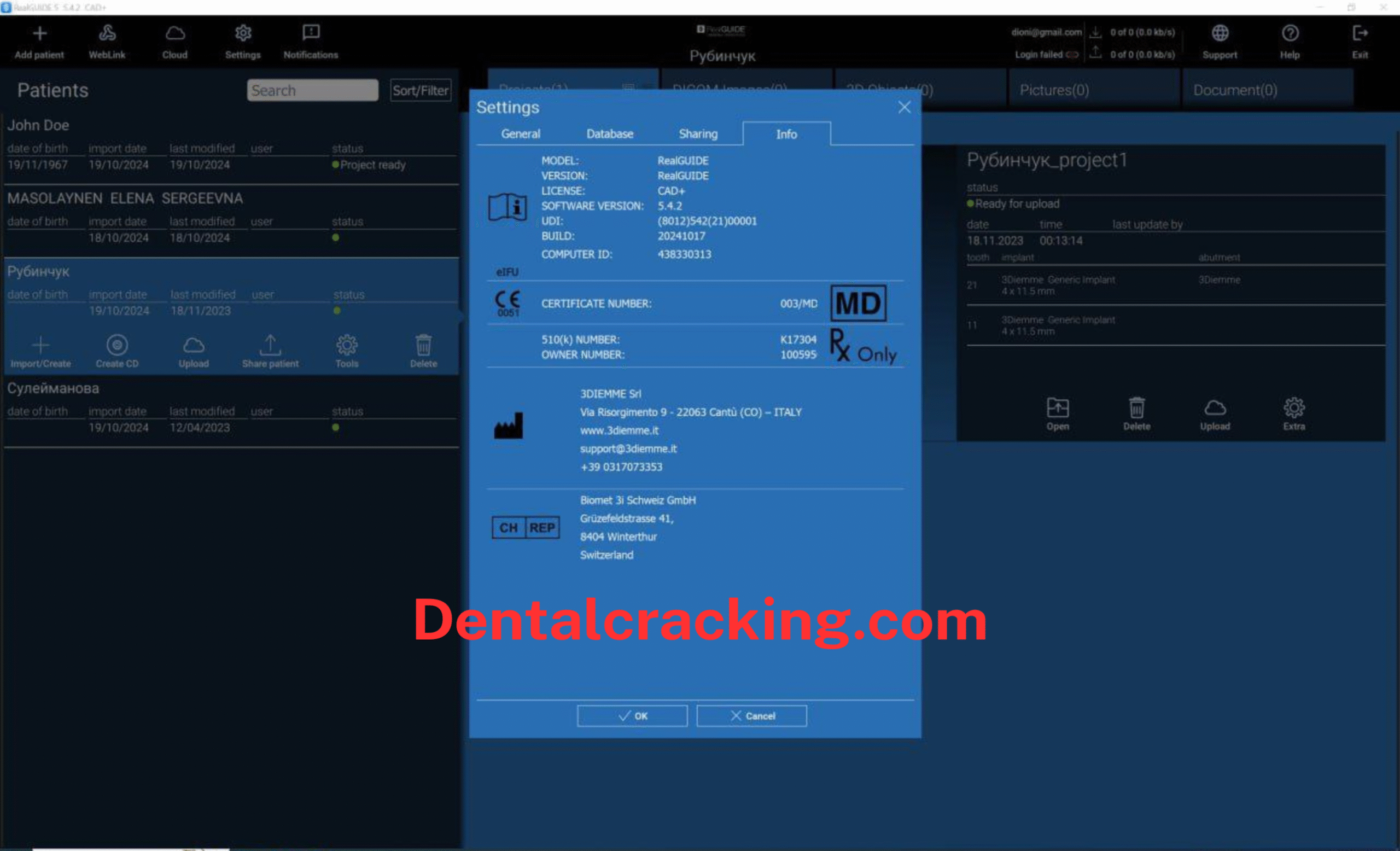The image size is (1400, 851).
Task: Open the Settings gear in the top toolbar
Action: 243,33
